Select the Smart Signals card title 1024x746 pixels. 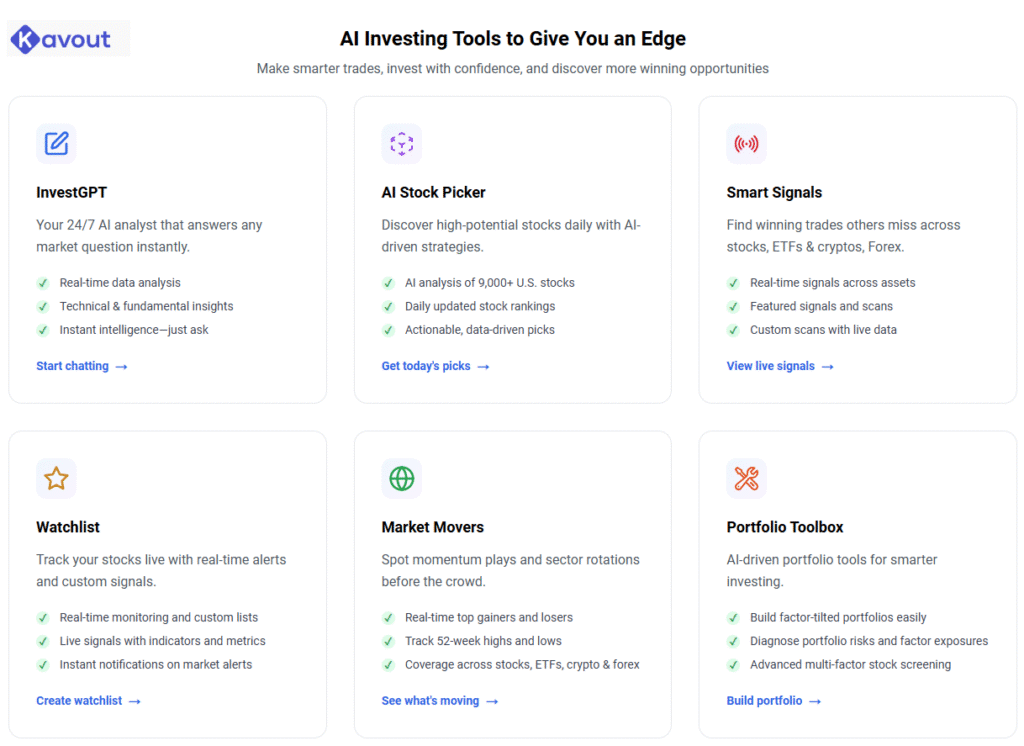[x=775, y=193]
